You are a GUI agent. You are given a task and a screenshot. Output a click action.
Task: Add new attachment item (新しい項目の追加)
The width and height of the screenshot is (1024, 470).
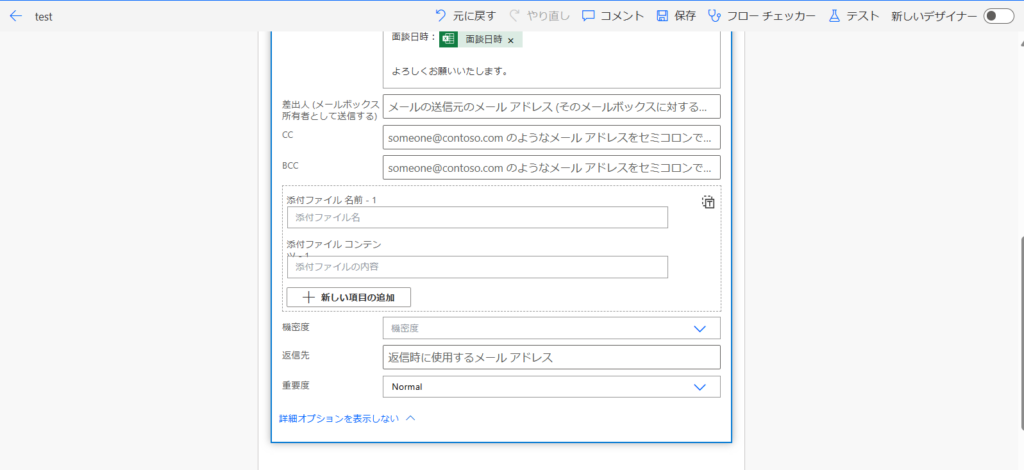pyautogui.click(x=348, y=297)
